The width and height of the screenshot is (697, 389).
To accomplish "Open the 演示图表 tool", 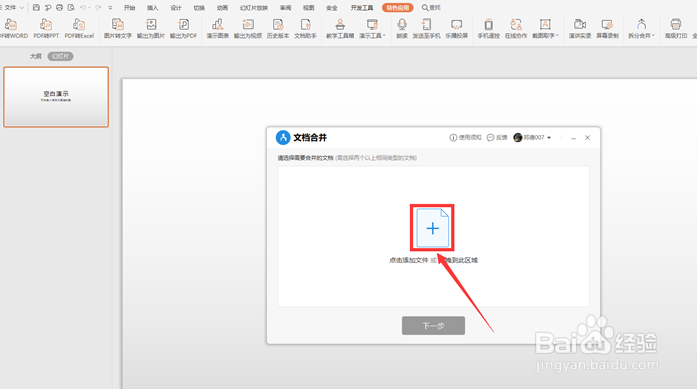I will click(217, 28).
